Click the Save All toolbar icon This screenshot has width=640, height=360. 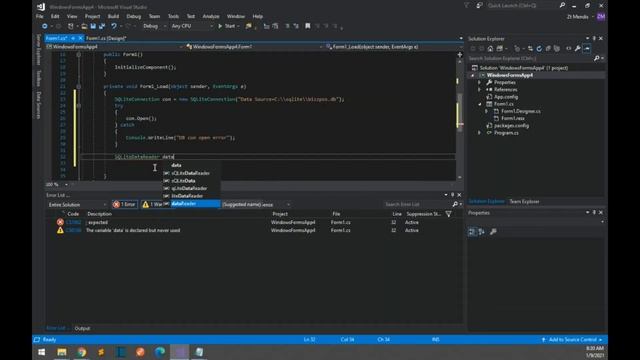pos(102,26)
